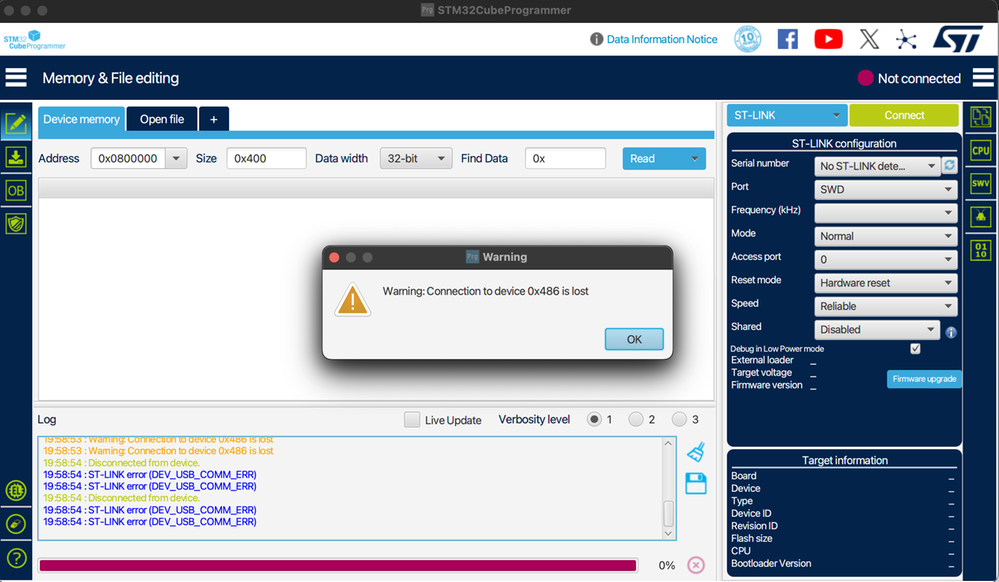Open the Security shield icon in sidebar

(x=16, y=224)
